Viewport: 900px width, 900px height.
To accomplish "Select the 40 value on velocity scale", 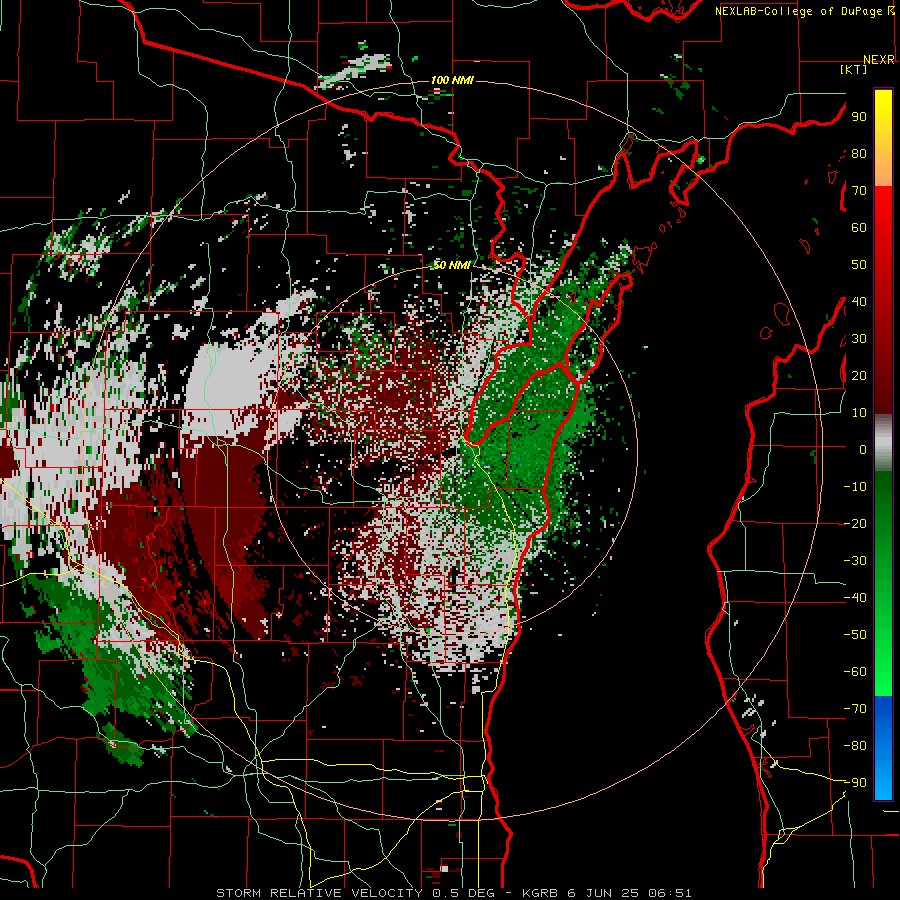I will click(859, 301).
